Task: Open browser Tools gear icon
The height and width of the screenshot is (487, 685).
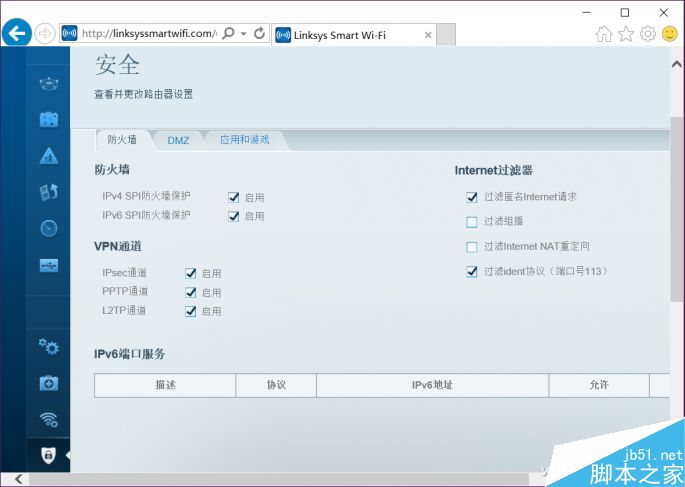Action: (647, 34)
